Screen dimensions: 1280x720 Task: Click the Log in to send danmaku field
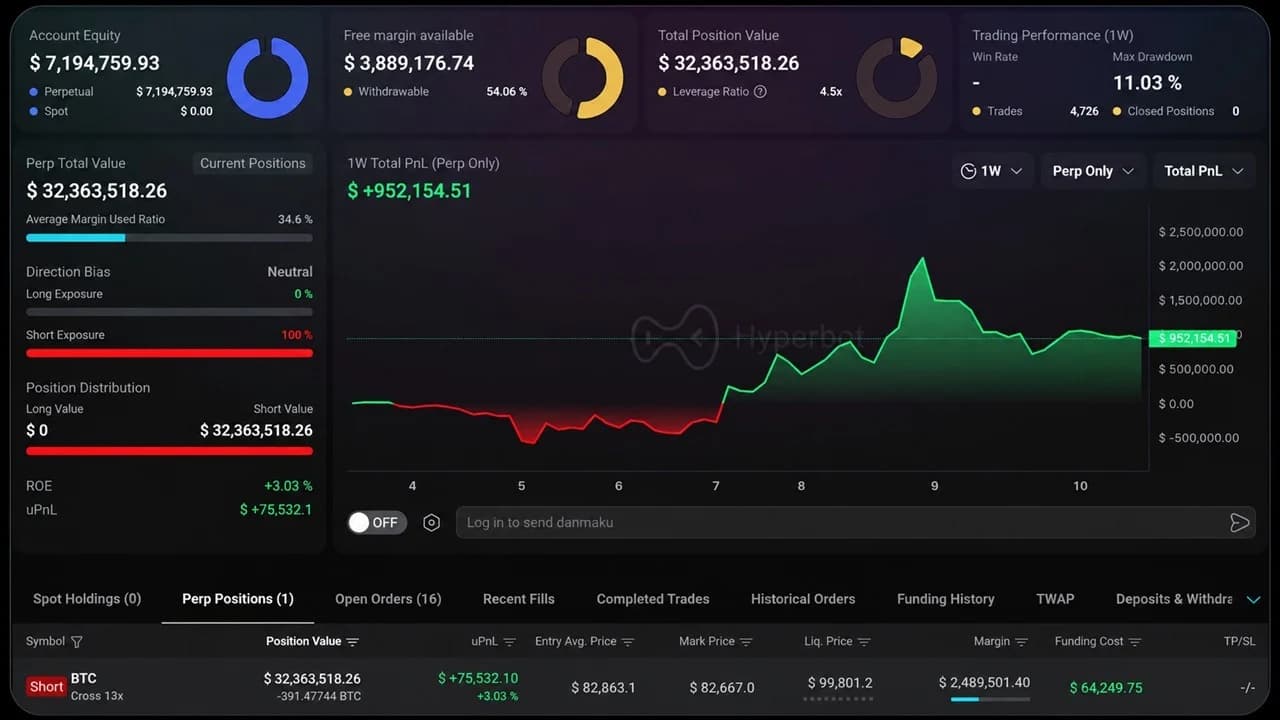point(855,523)
